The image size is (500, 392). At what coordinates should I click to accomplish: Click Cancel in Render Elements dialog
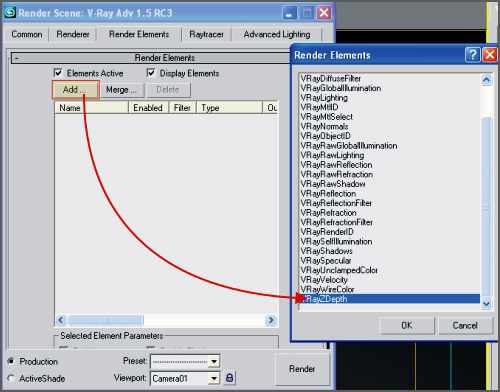(465, 325)
